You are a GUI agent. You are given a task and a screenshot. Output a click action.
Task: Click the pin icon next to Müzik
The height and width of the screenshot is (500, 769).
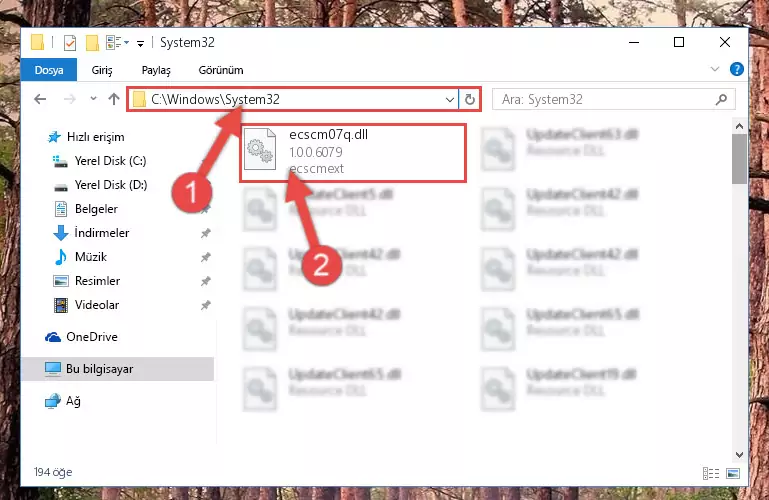coord(205,257)
